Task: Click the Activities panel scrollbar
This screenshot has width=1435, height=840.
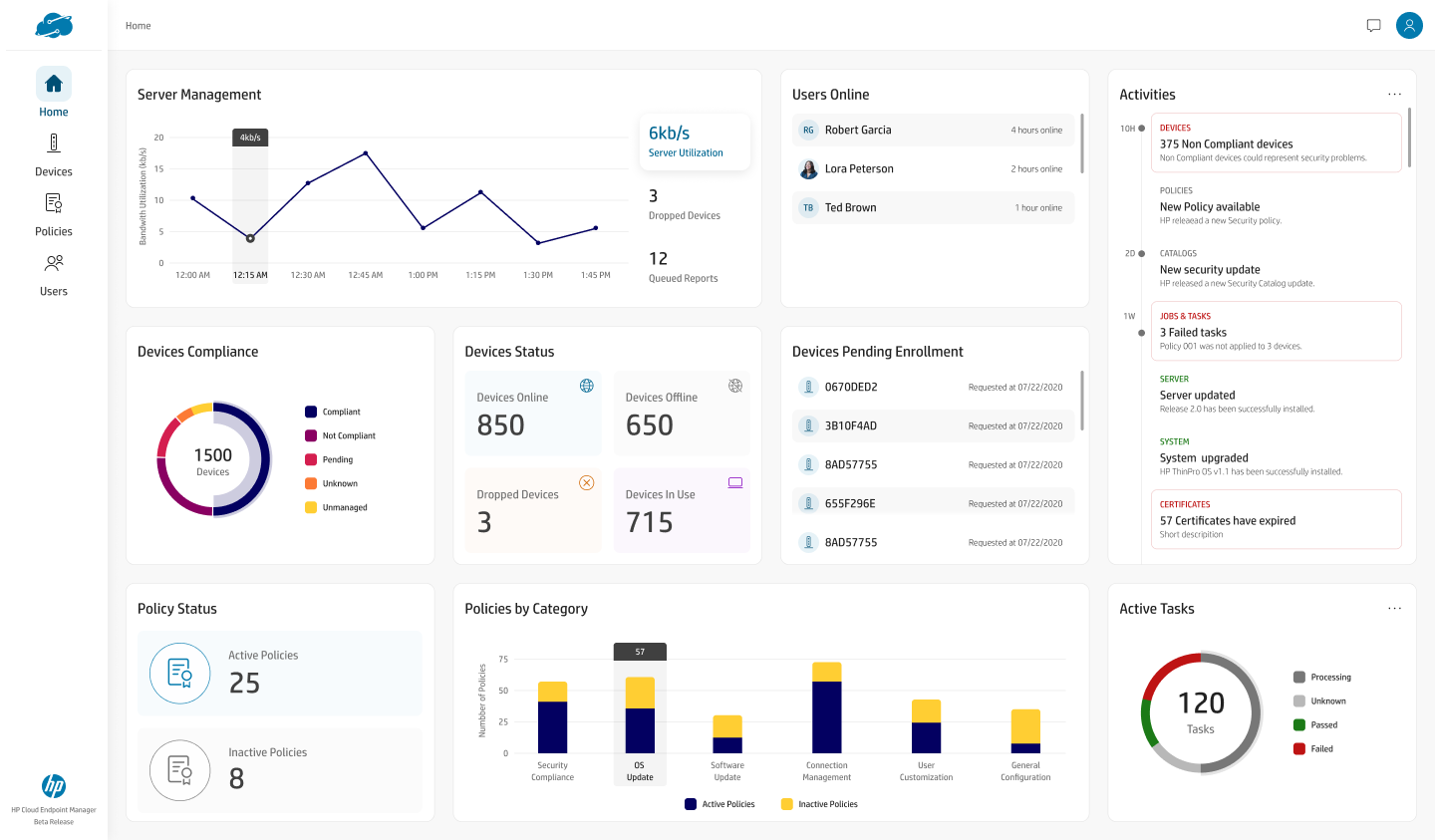Action: click(x=1409, y=138)
